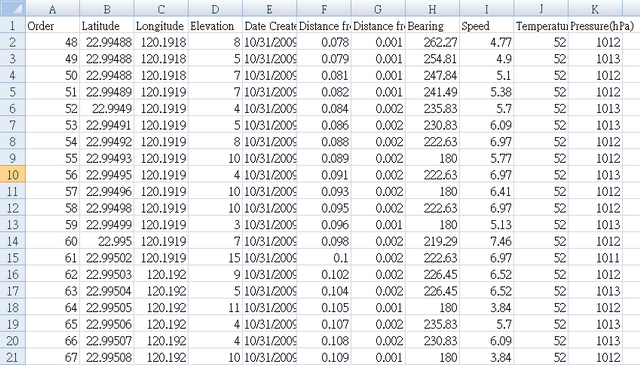Screen dimensions: 640x365
Task: Click Distance cell 0.078
Action: (x=324, y=42)
